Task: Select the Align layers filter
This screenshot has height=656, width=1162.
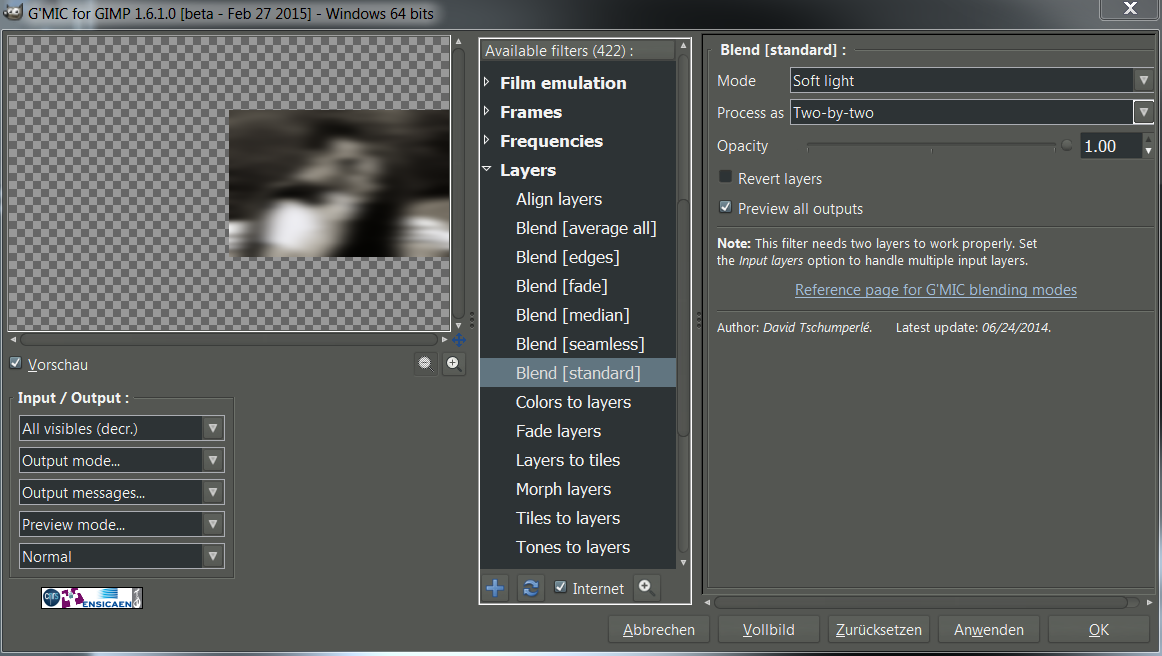Action: (x=559, y=199)
